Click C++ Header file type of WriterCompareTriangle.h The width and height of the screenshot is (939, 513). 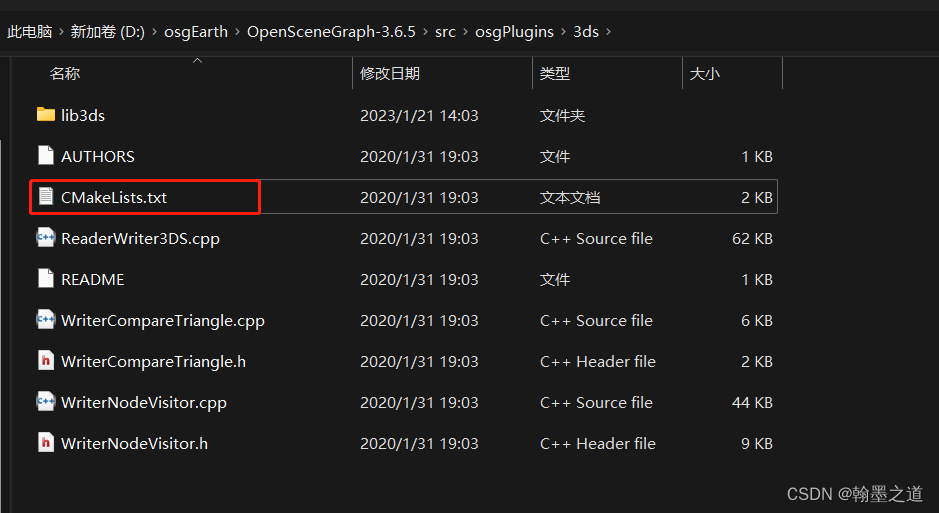tap(598, 362)
